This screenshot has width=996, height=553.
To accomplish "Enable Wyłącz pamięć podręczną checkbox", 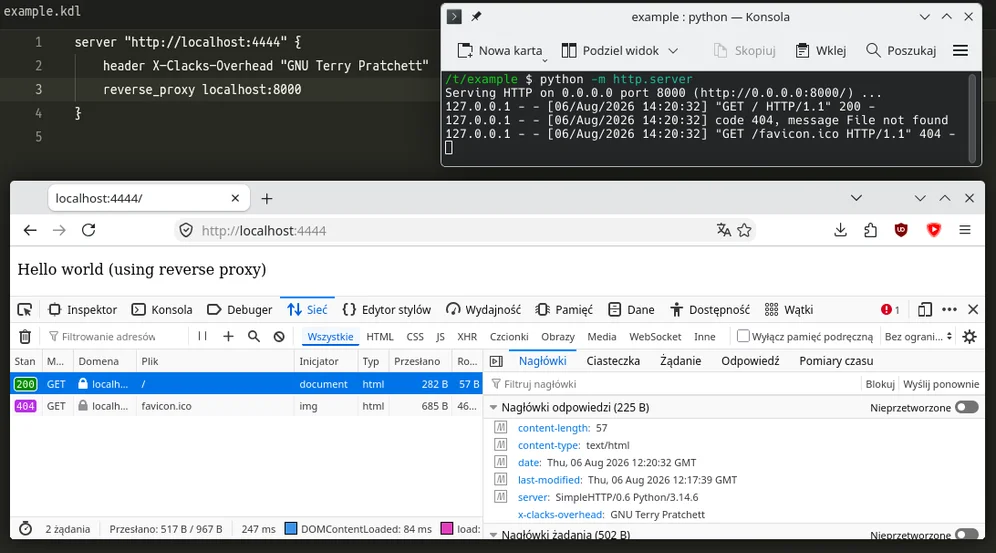I will 743,336.
